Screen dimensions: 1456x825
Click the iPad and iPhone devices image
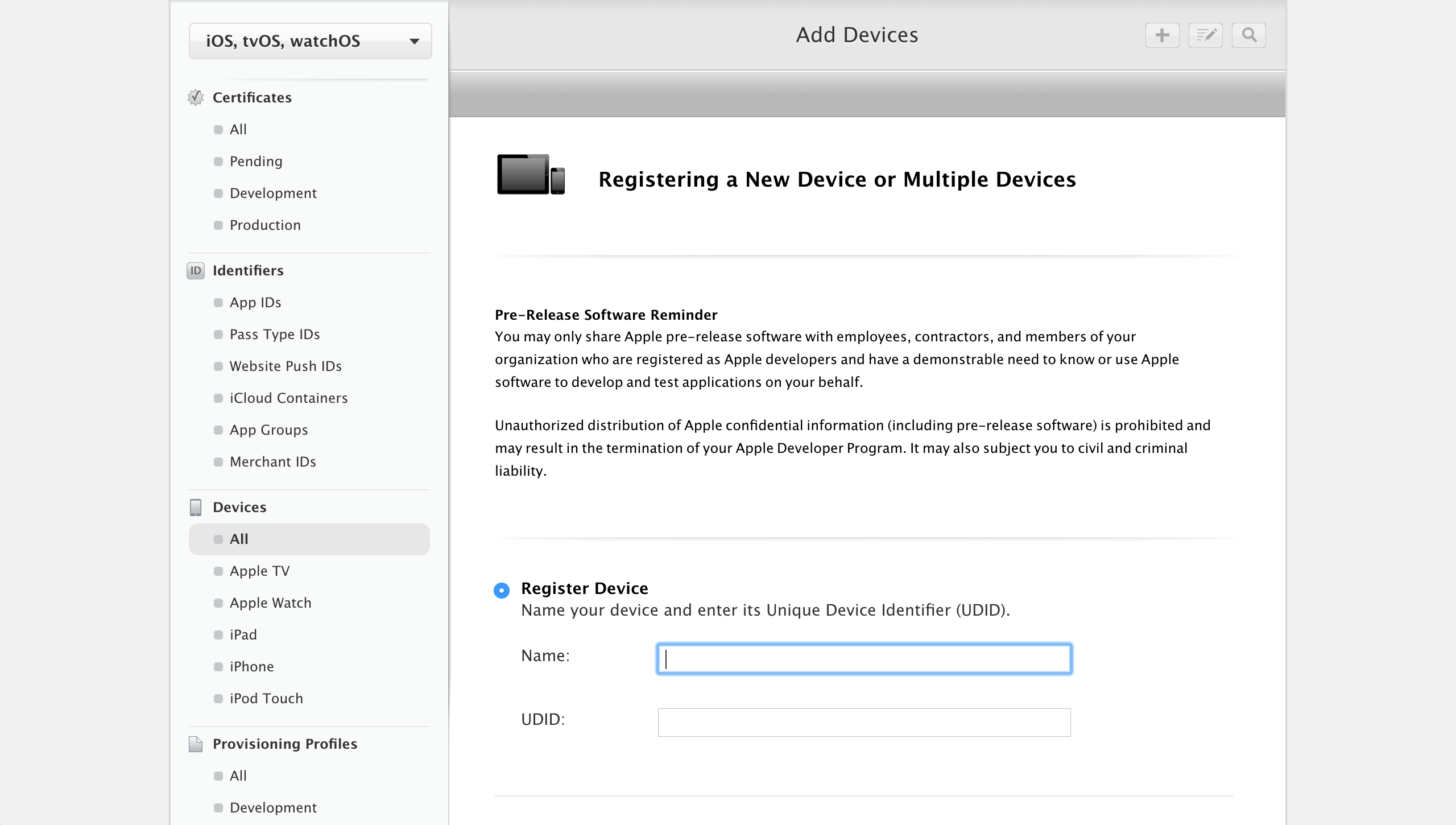(x=531, y=174)
